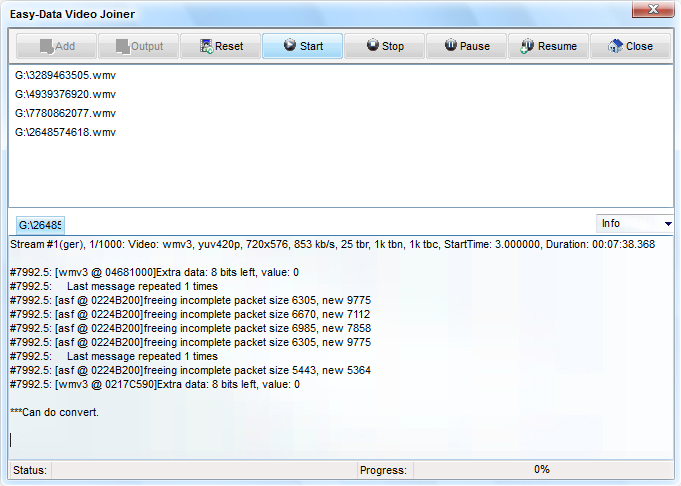
Task: Click the Resume icon
Action: pos(527,46)
